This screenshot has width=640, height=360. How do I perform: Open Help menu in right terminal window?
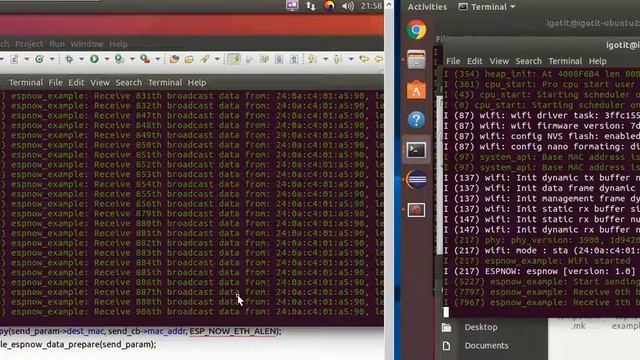click(597, 61)
